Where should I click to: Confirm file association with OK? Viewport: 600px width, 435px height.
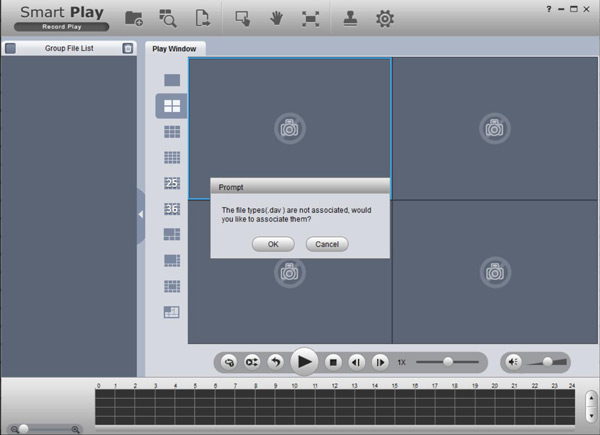pos(273,244)
